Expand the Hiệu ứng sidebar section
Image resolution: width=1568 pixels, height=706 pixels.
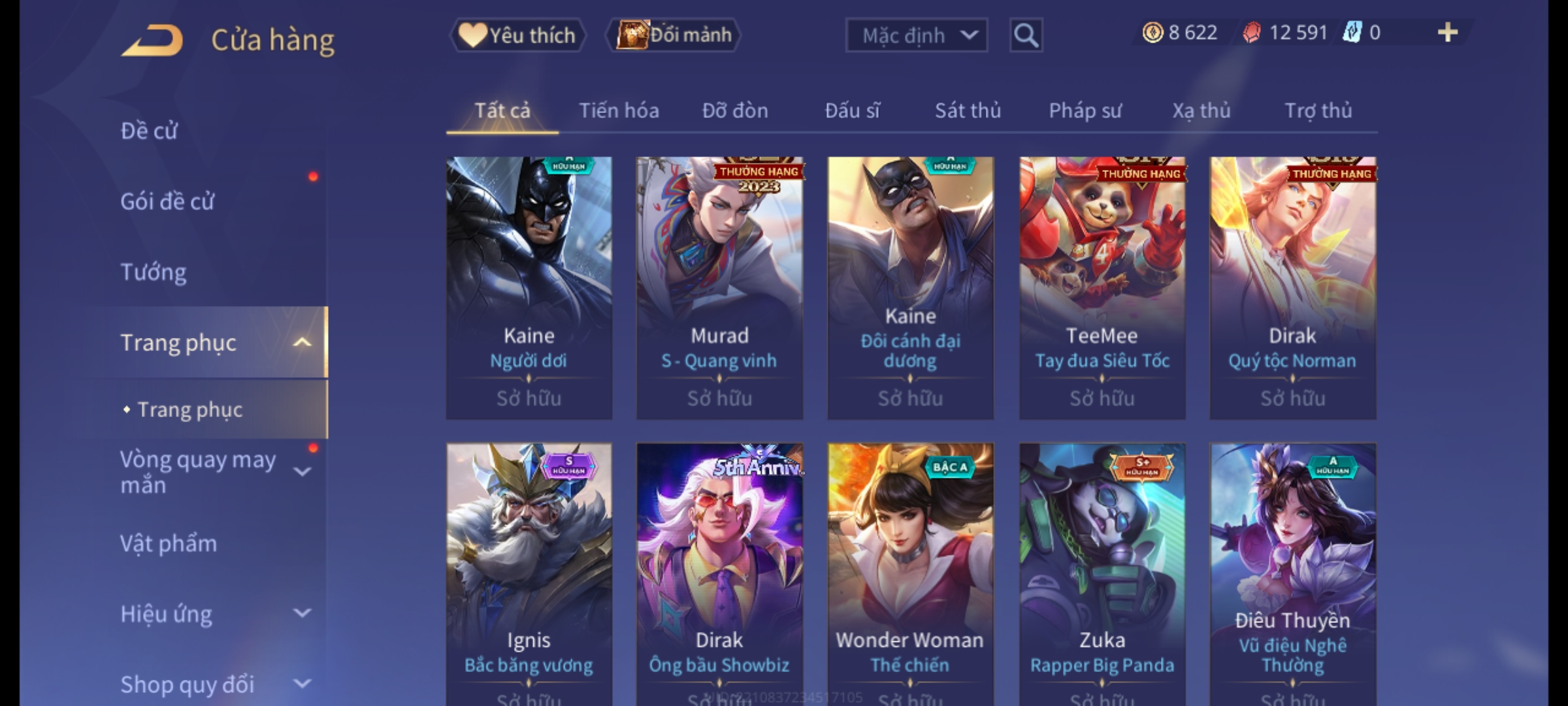point(302,613)
